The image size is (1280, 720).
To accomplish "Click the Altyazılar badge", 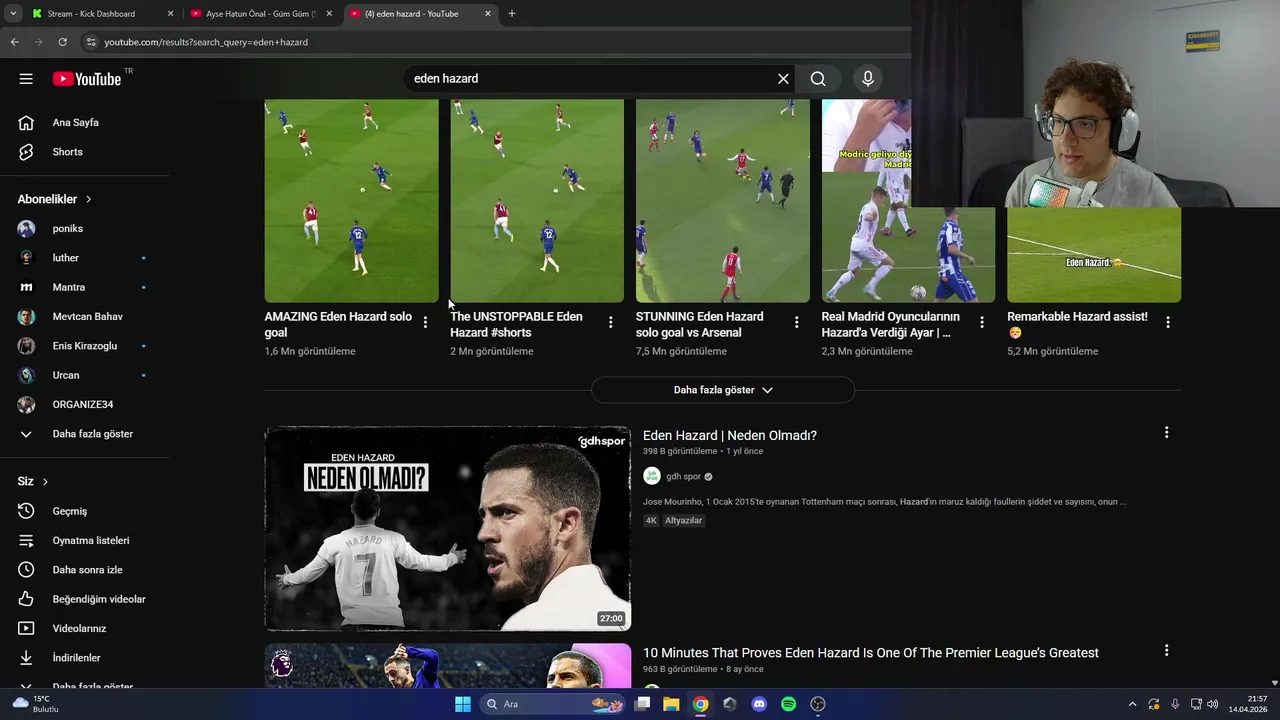I will (x=684, y=521).
